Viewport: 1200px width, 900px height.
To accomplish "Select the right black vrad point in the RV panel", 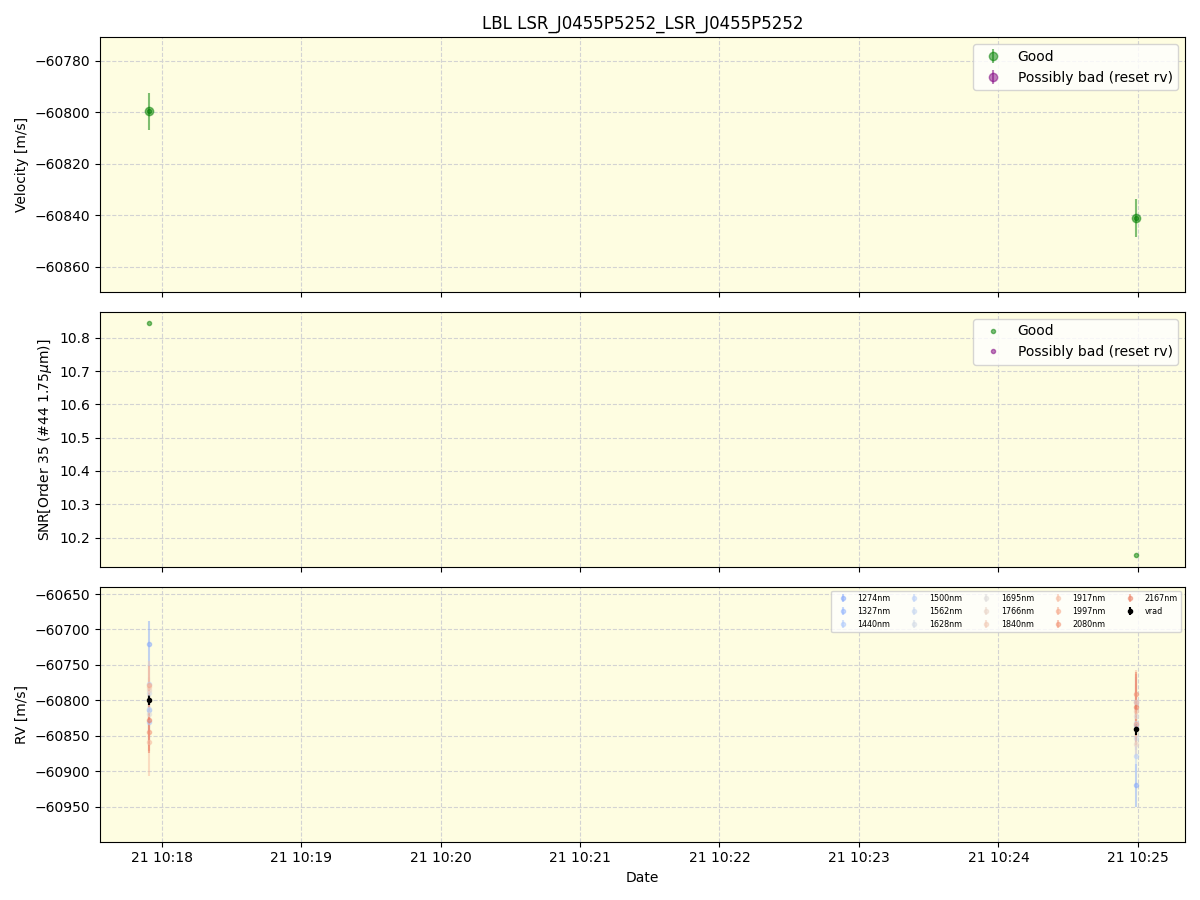I will 1136,730.
